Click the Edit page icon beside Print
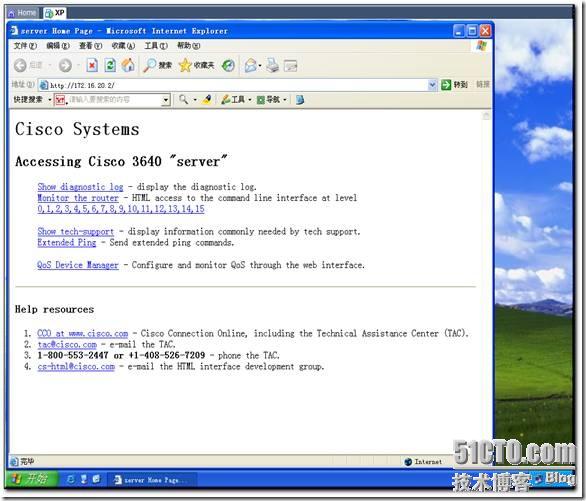Image resolution: width=586 pixels, height=501 pixels. coord(290,66)
